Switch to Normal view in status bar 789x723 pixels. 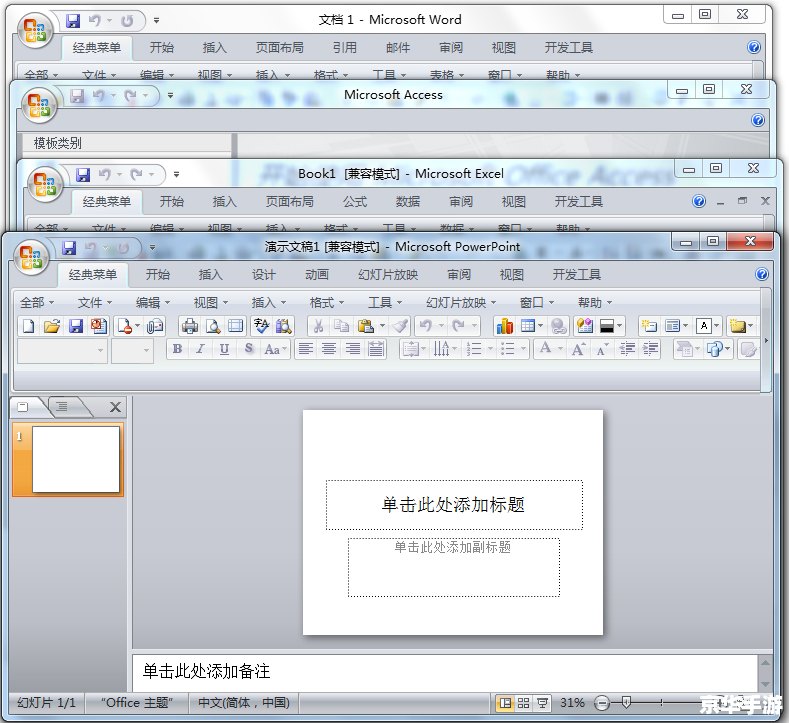505,703
